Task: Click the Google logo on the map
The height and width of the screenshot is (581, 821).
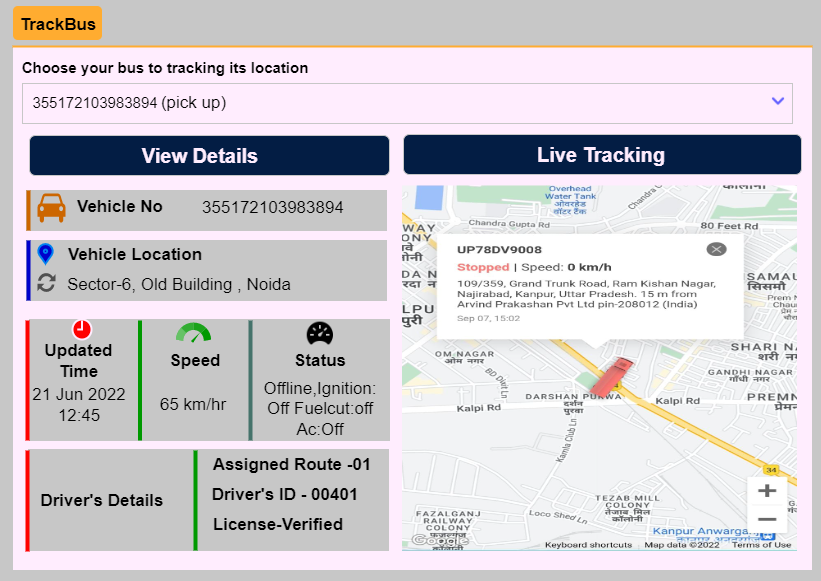Action: tap(440, 540)
